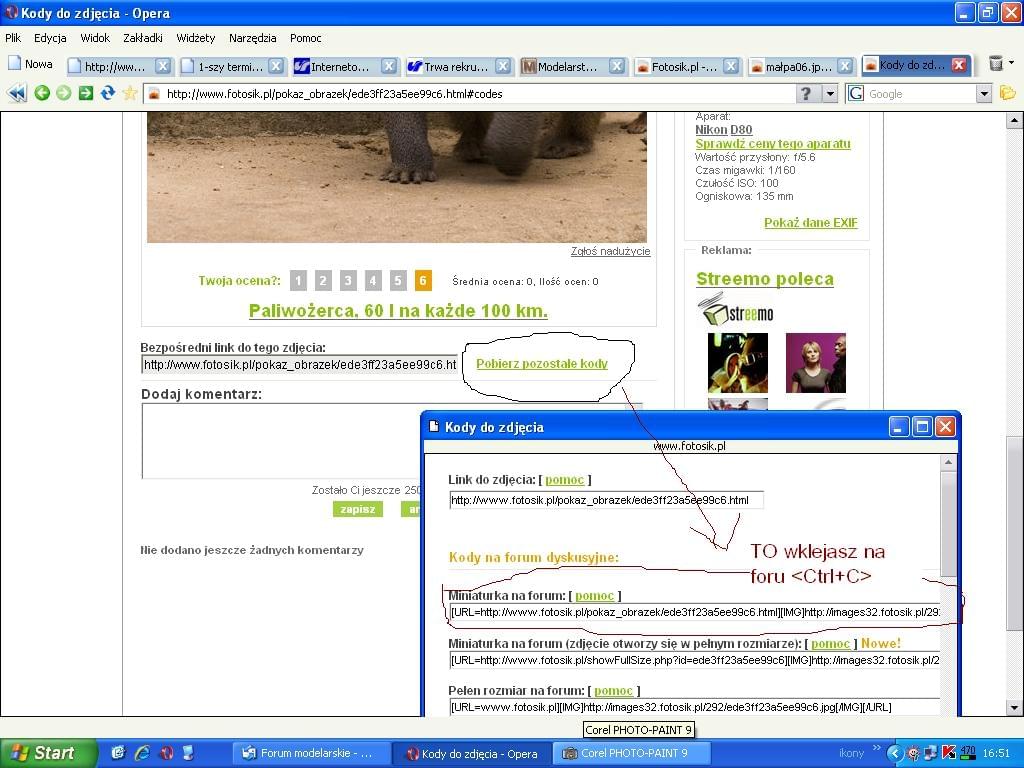Rate the photo with score 6

coord(423,281)
